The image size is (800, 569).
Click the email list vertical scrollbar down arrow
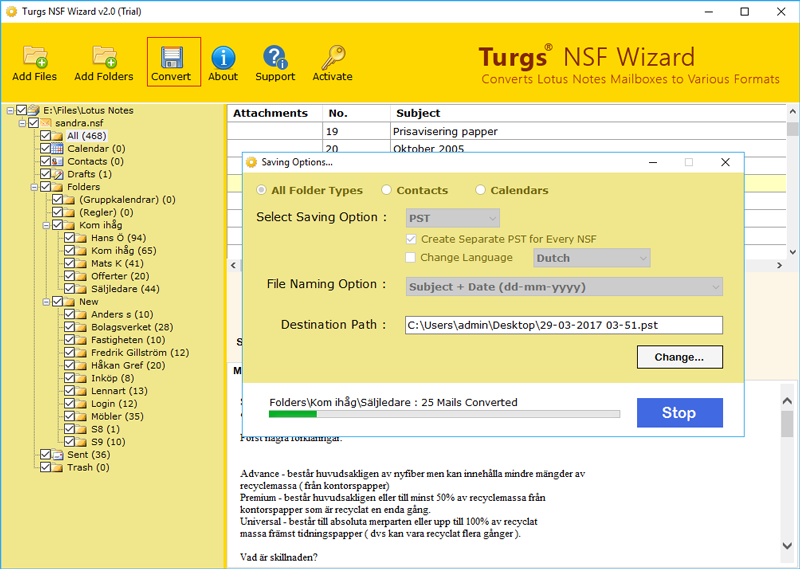792,252
